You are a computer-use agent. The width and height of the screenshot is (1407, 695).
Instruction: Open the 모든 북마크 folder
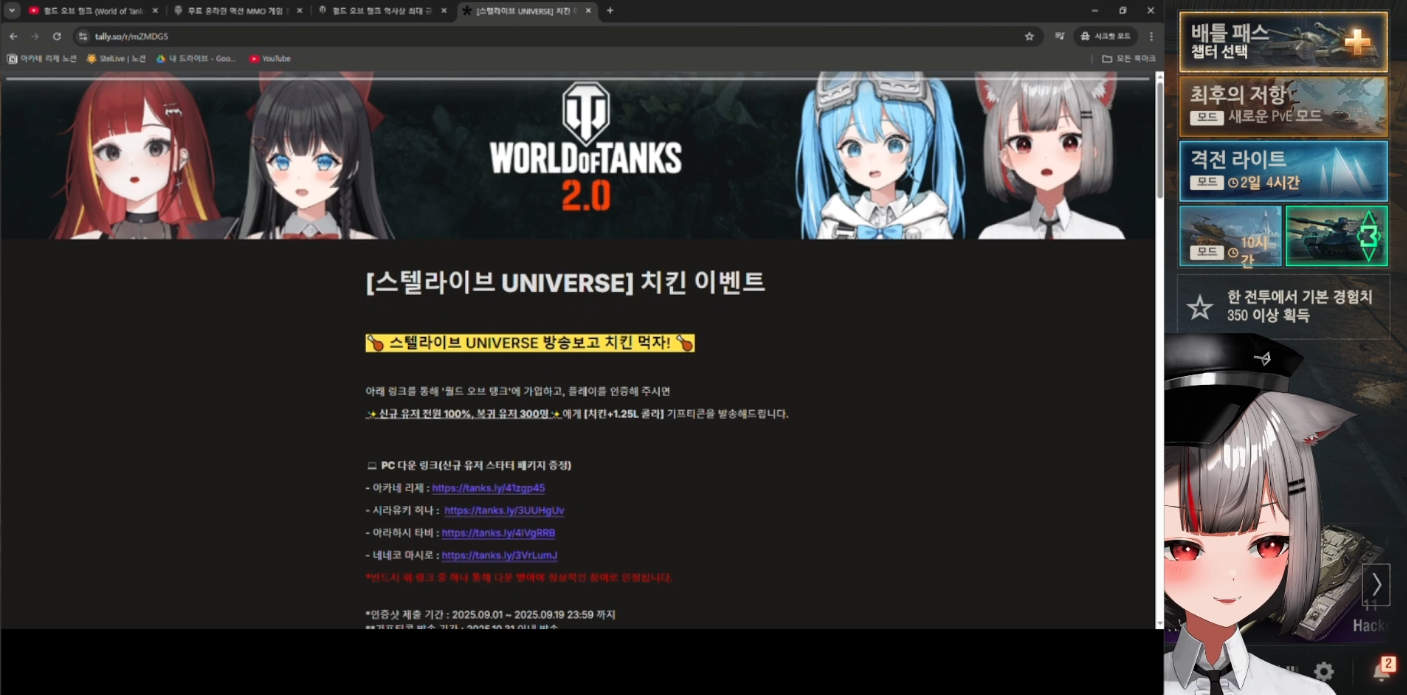pyautogui.click(x=1128, y=59)
